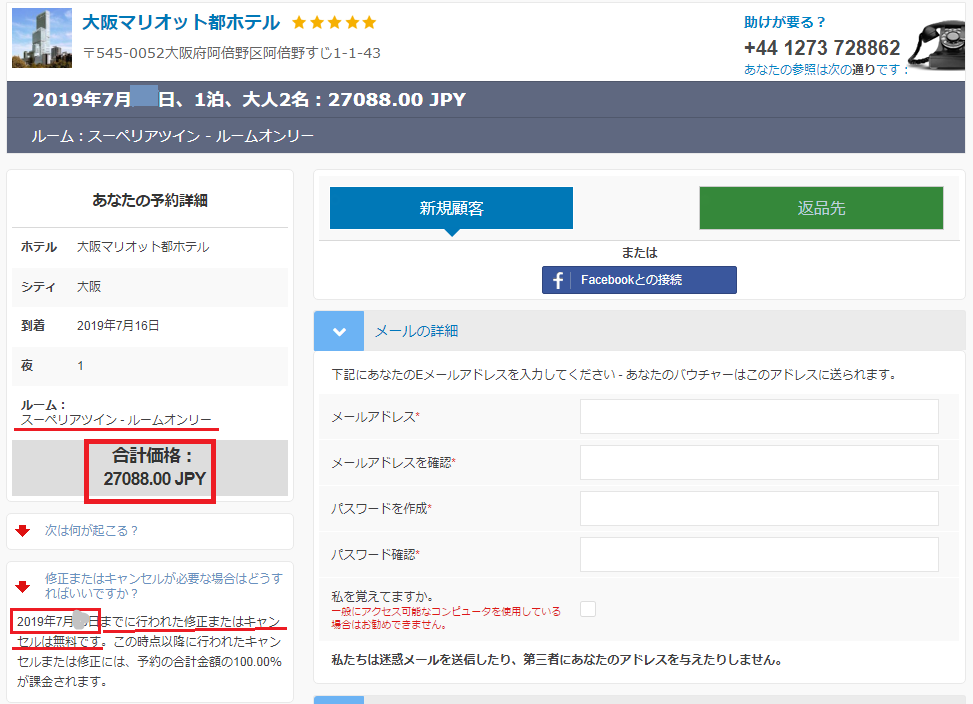Select the 返品先 tab
The width and height of the screenshot is (973, 704).
[x=821, y=208]
